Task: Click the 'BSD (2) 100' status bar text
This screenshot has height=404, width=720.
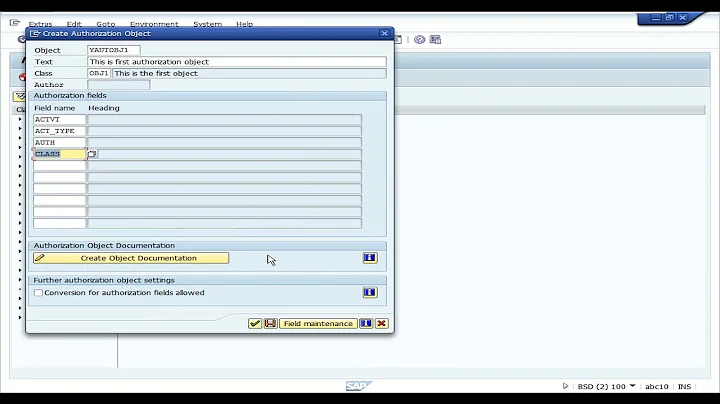Action: pyautogui.click(x=602, y=387)
